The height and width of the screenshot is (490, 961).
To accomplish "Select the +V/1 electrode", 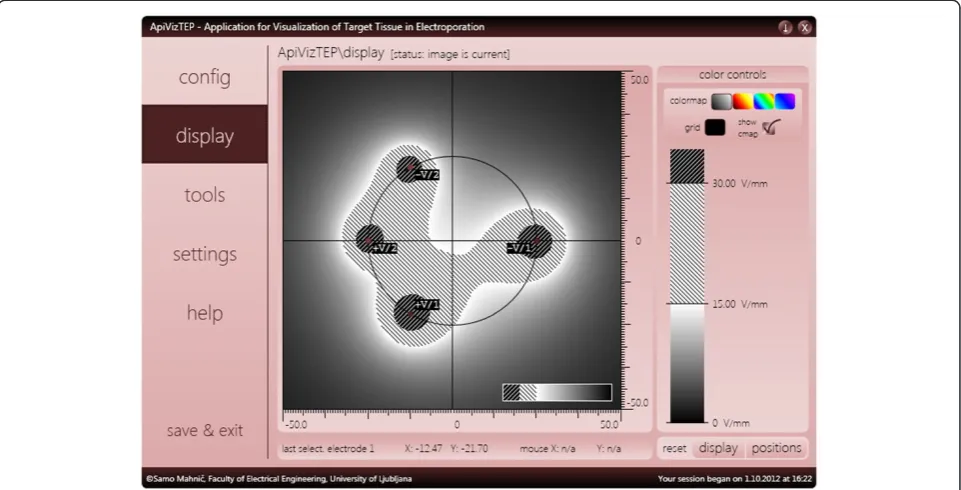I will 411,312.
